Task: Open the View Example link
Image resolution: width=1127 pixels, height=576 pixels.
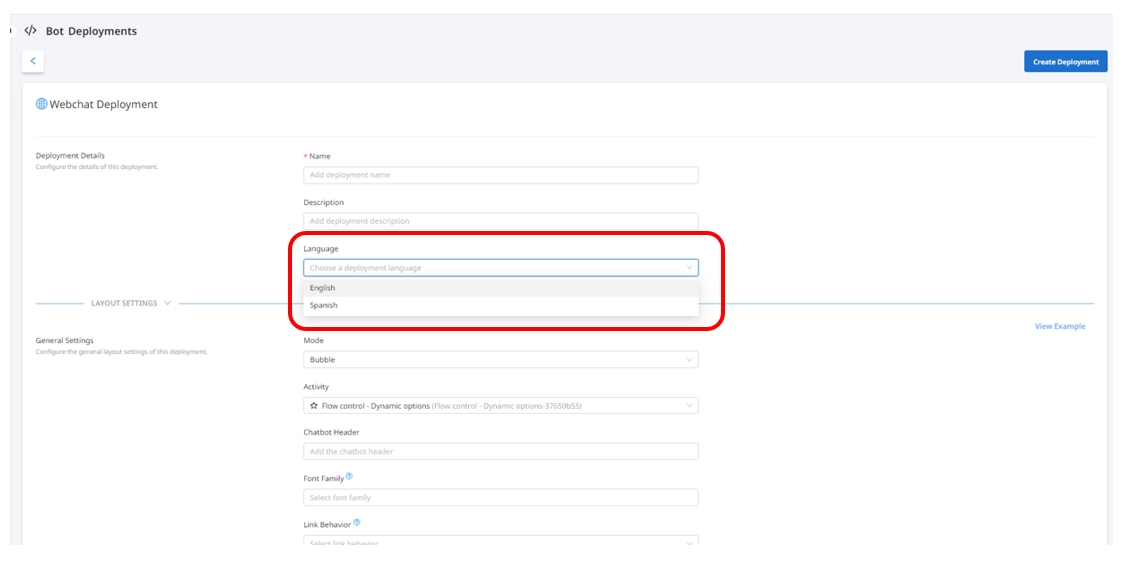Action: 1059,327
